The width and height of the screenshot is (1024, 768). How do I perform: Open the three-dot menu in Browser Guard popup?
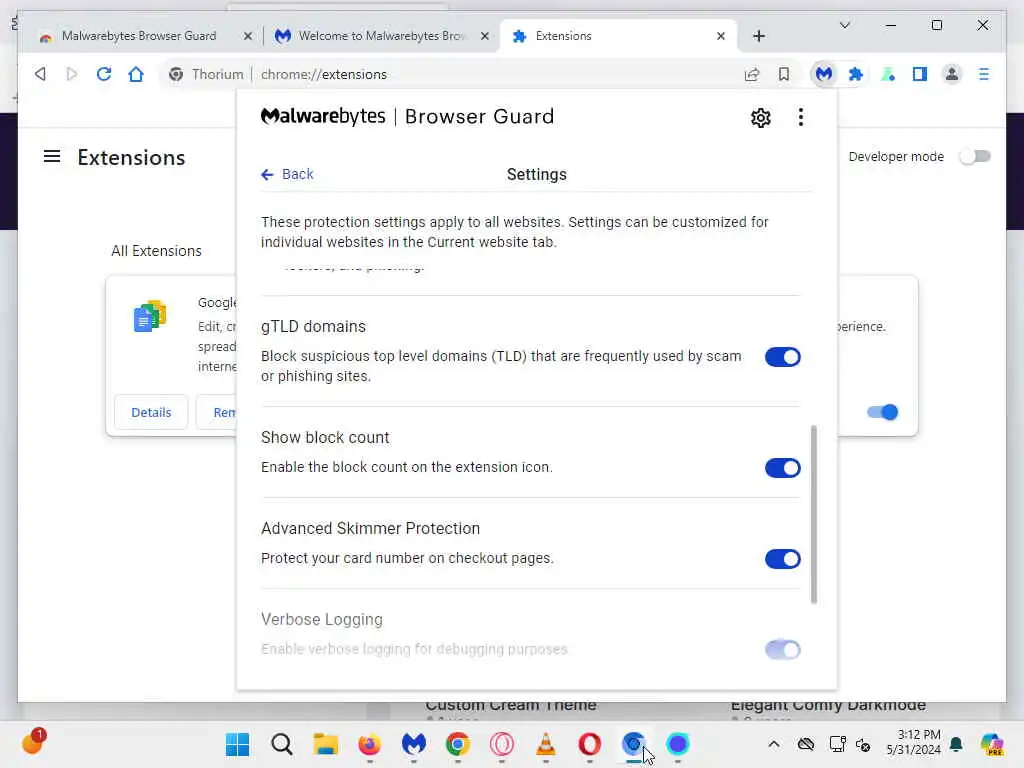point(801,118)
